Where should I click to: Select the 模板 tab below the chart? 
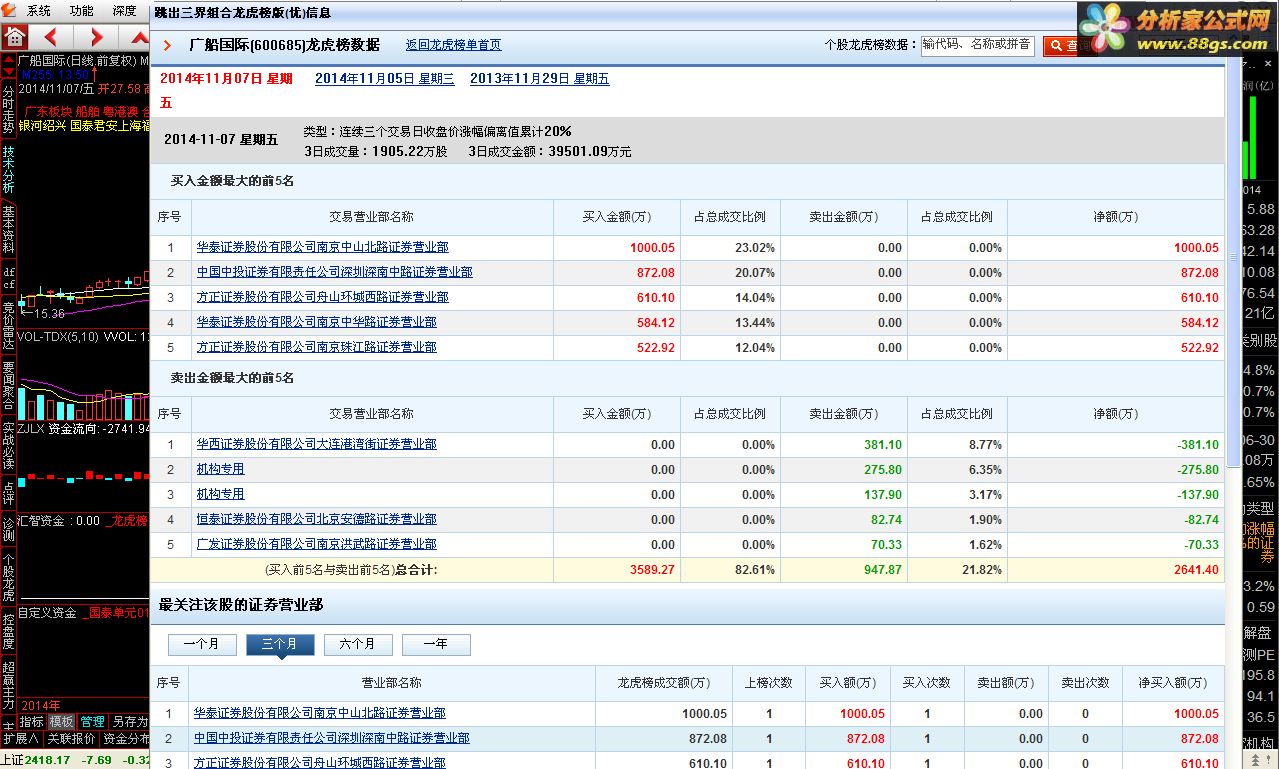coord(62,721)
